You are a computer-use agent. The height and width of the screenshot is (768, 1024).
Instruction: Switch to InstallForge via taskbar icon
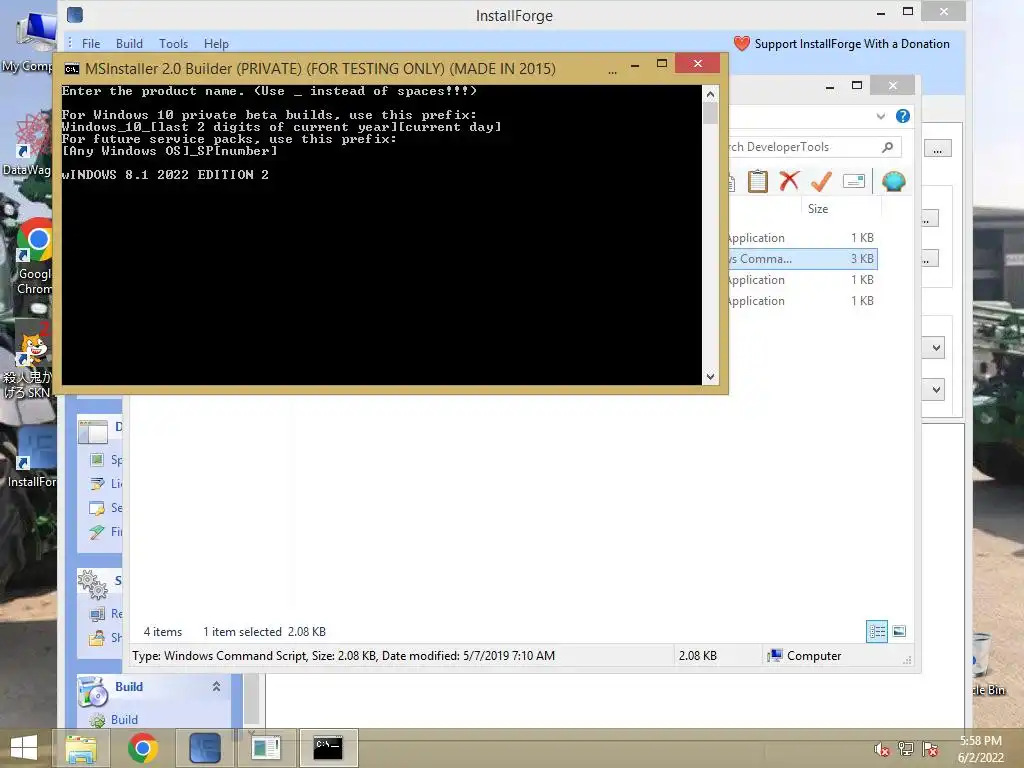[x=204, y=748]
